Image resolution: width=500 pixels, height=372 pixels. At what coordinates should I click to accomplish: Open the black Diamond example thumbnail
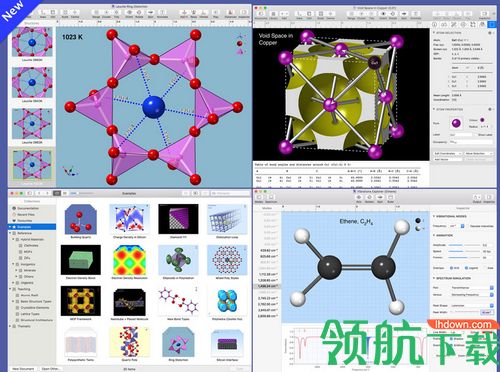point(178,219)
